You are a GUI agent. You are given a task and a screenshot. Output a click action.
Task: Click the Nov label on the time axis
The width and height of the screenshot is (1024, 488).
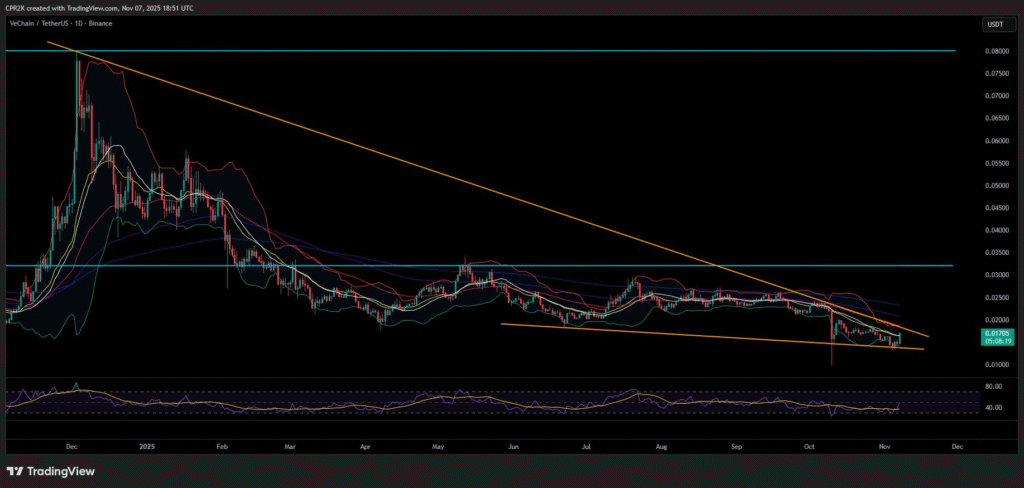pos(881,448)
